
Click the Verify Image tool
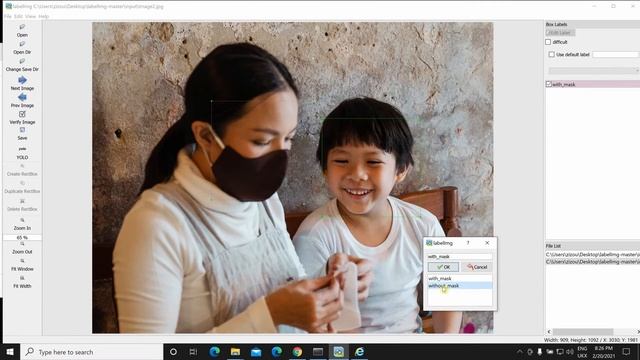click(x=22, y=118)
